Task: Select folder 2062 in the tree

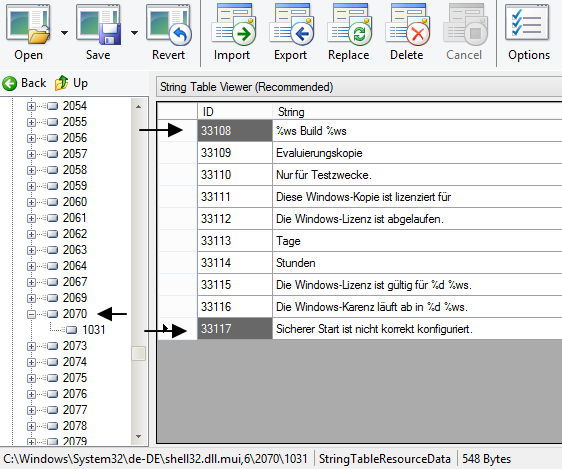Action: click(x=67, y=234)
